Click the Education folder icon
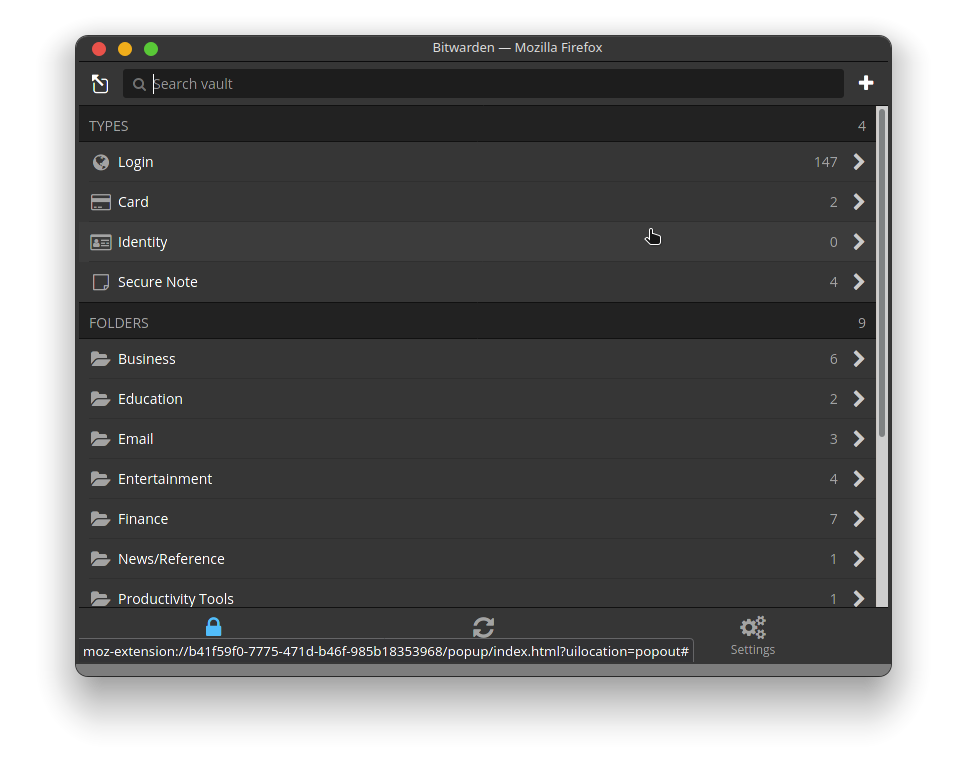Image resolution: width=967 pixels, height=762 pixels. click(x=100, y=399)
